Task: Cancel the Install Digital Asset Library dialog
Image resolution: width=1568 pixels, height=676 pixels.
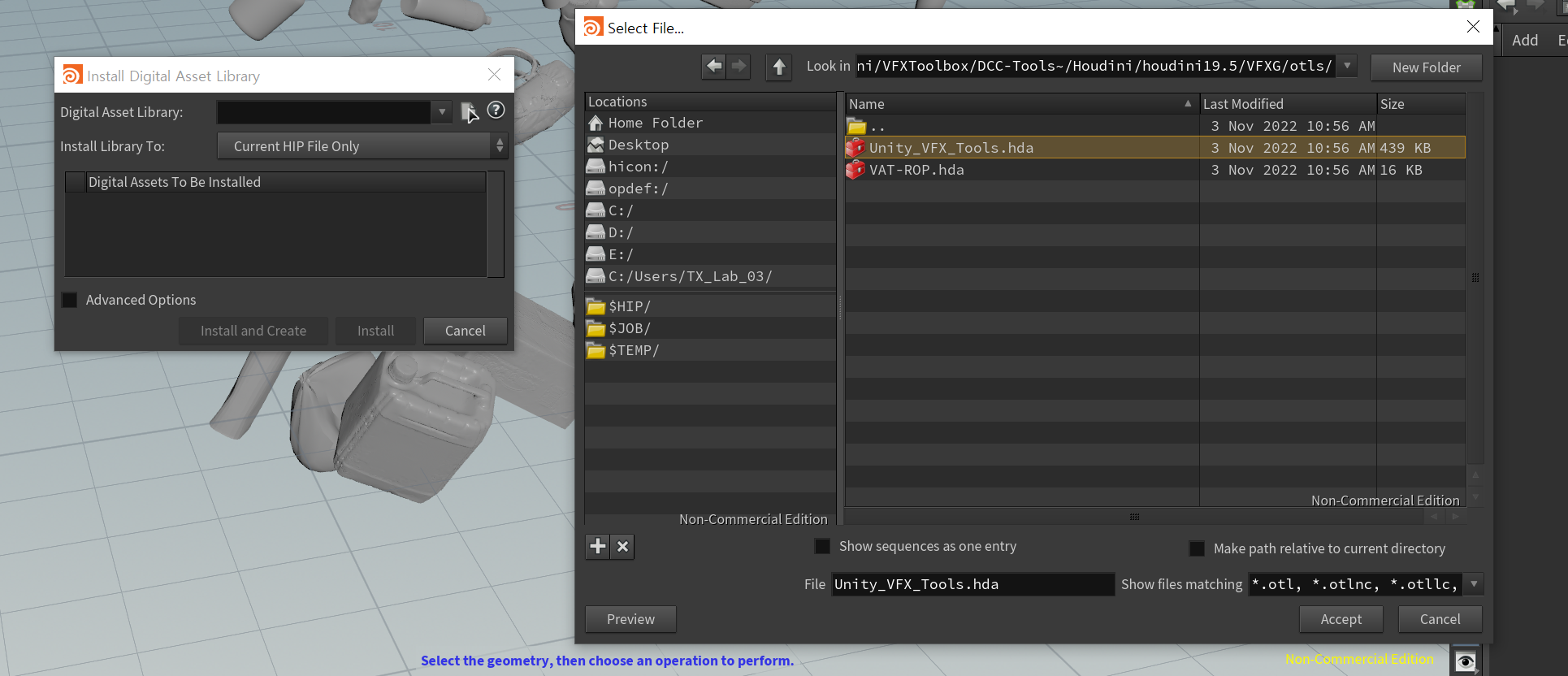Action: [466, 331]
